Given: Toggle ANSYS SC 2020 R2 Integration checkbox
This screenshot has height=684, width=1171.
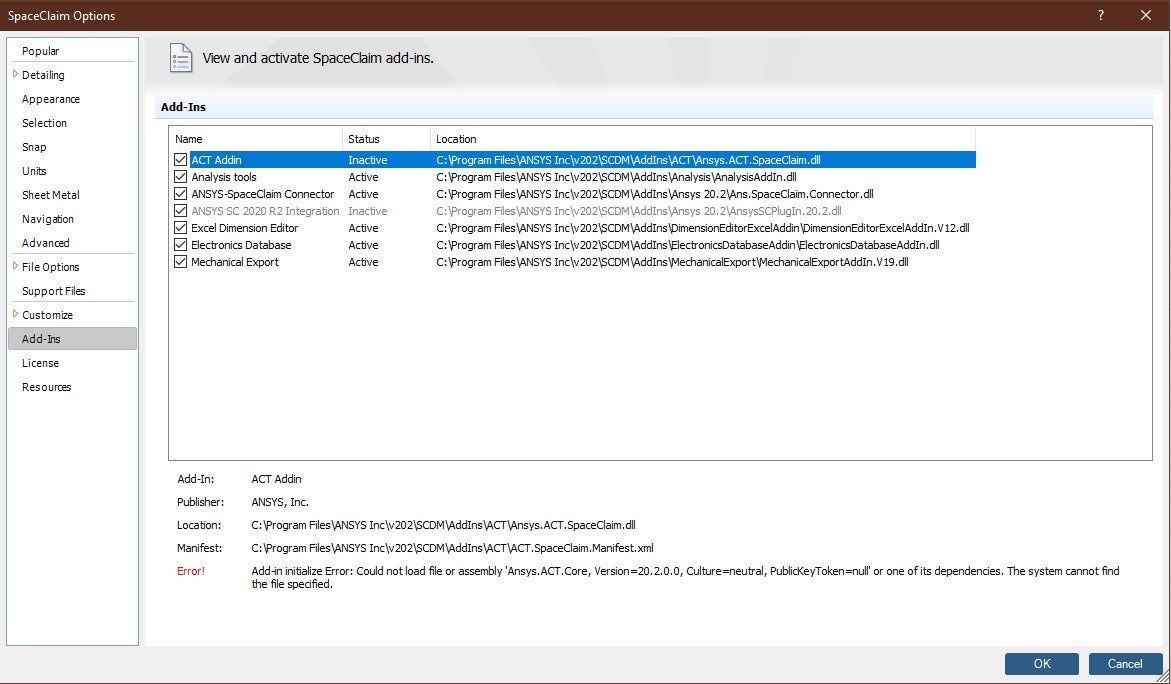Looking at the screenshot, I should click(180, 211).
